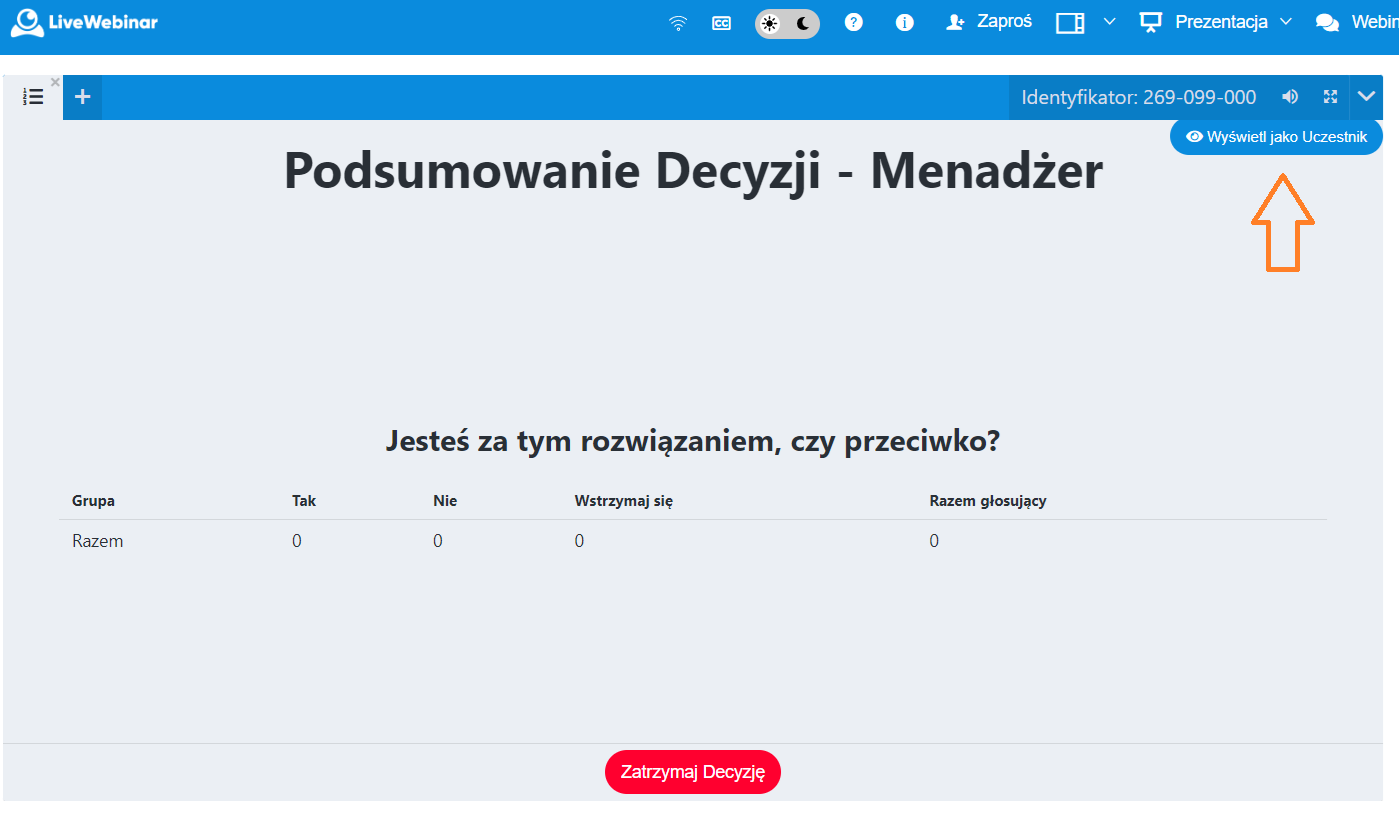
Task: Click Wyświetl jako Uczestnik view toggle
Action: click(1276, 137)
